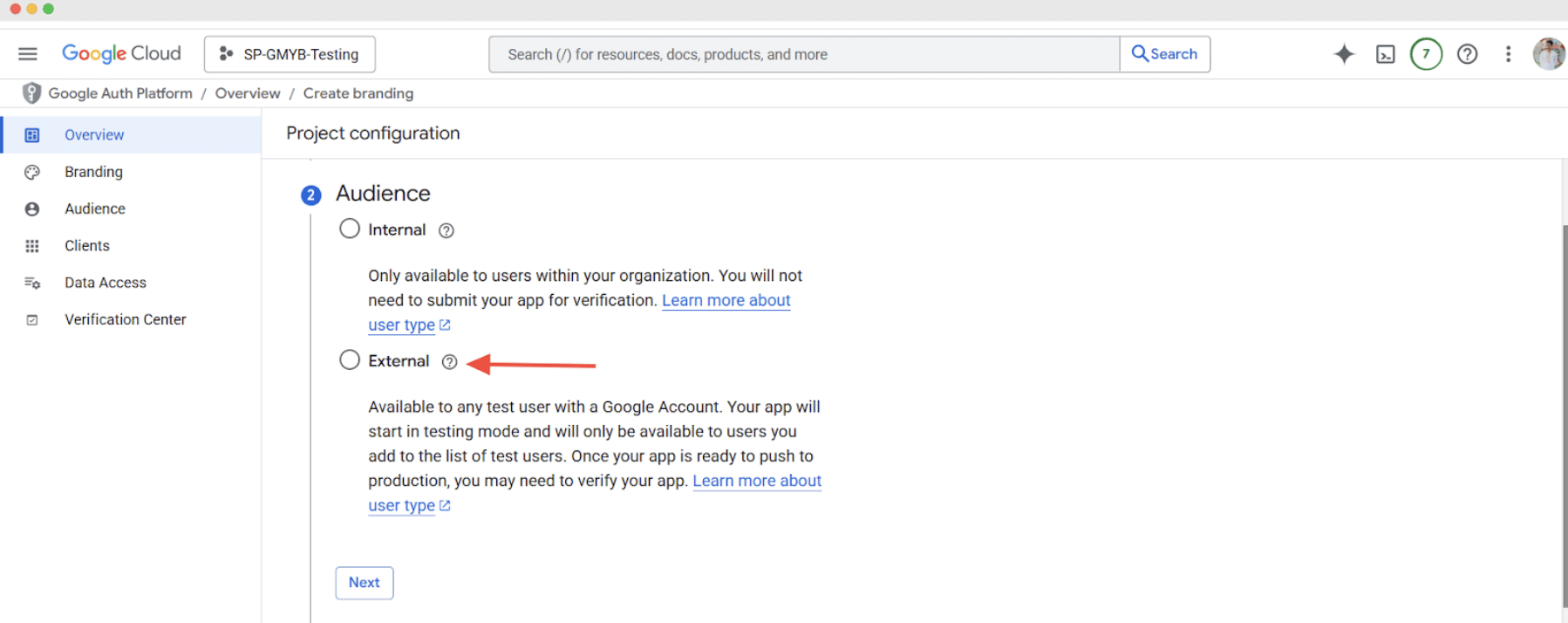The width and height of the screenshot is (1568, 623).
Task: Select Clients in the sidebar
Action: pos(132,246)
